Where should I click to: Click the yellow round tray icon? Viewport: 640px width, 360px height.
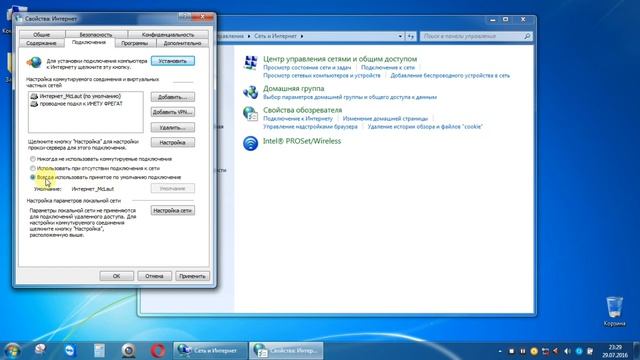pos(534,351)
